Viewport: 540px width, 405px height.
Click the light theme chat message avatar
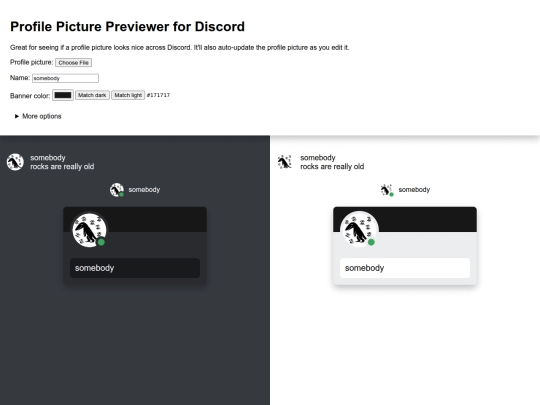click(x=285, y=162)
